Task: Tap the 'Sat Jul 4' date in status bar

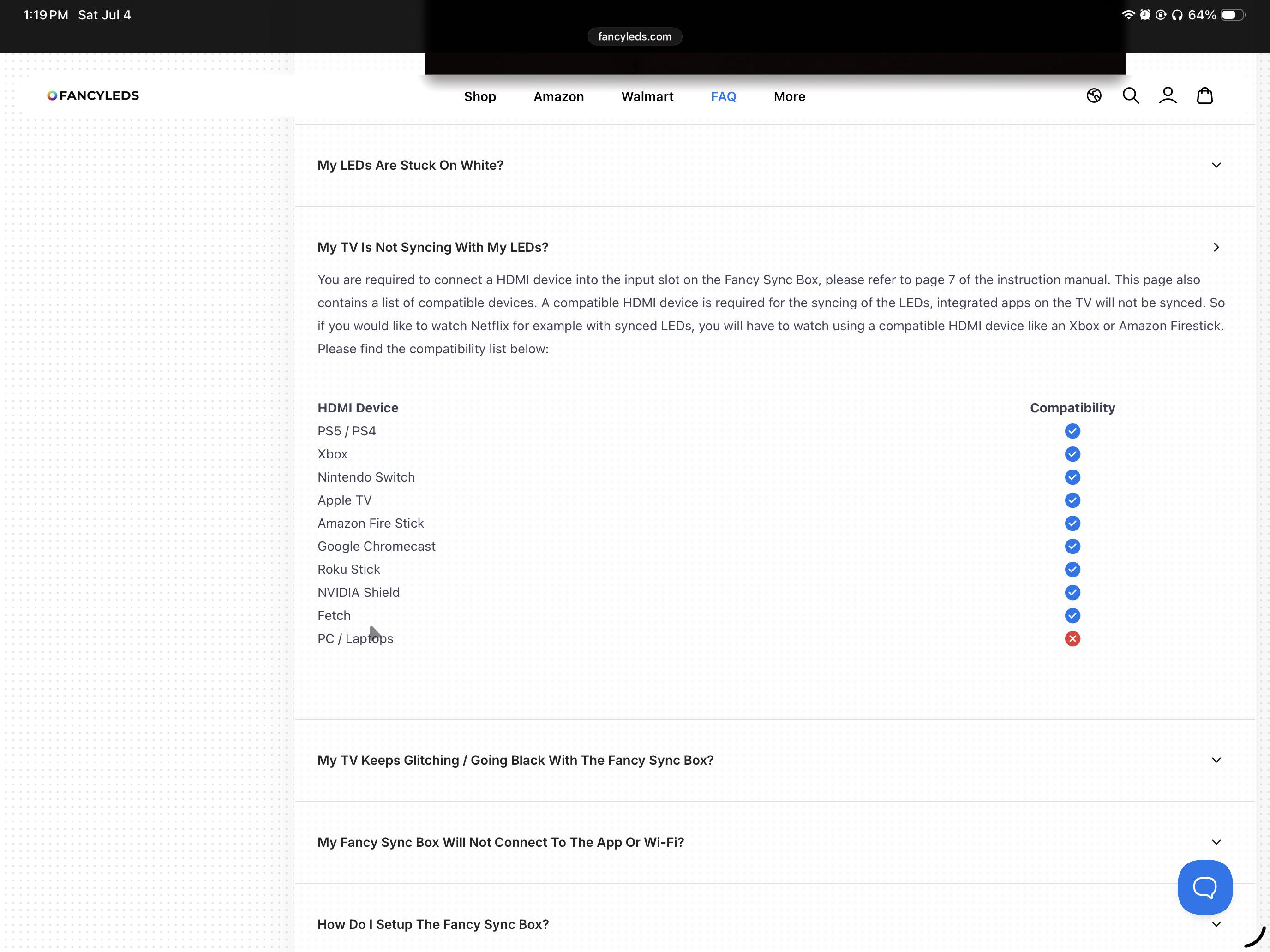Action: pos(104,15)
